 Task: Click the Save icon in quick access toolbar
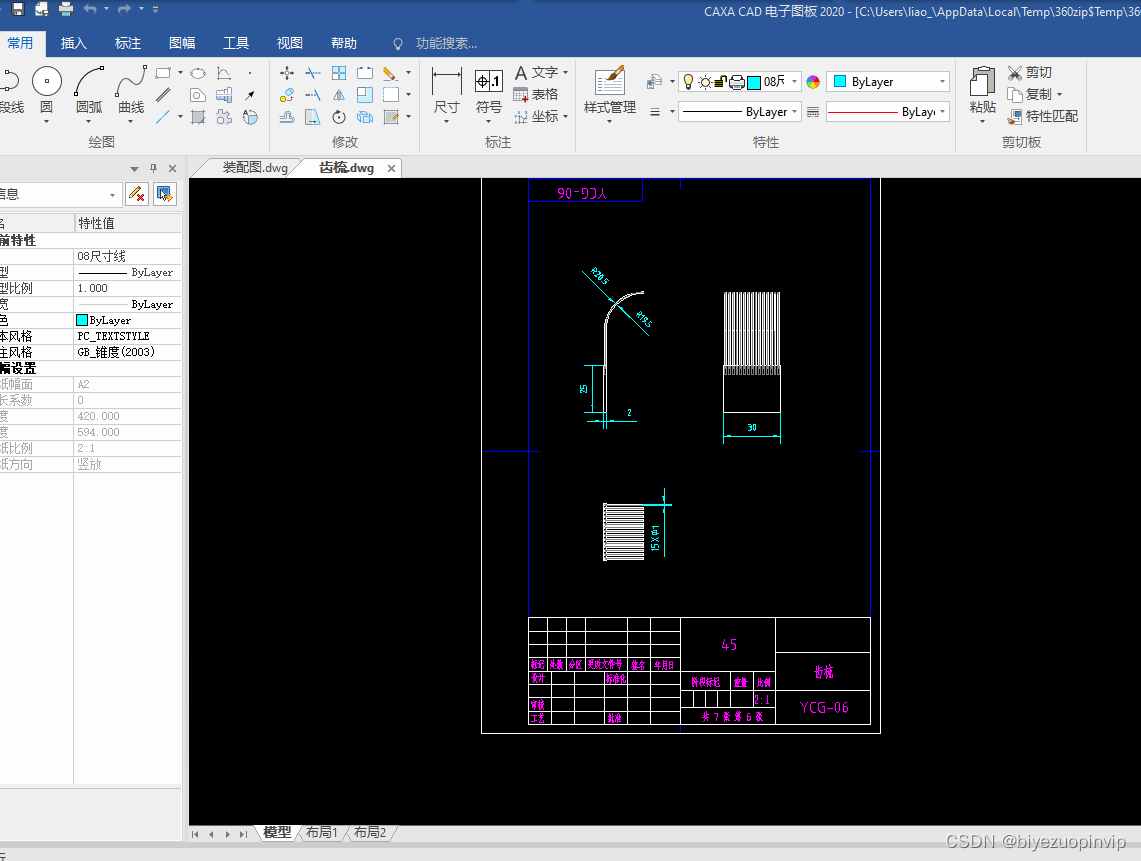point(17,9)
